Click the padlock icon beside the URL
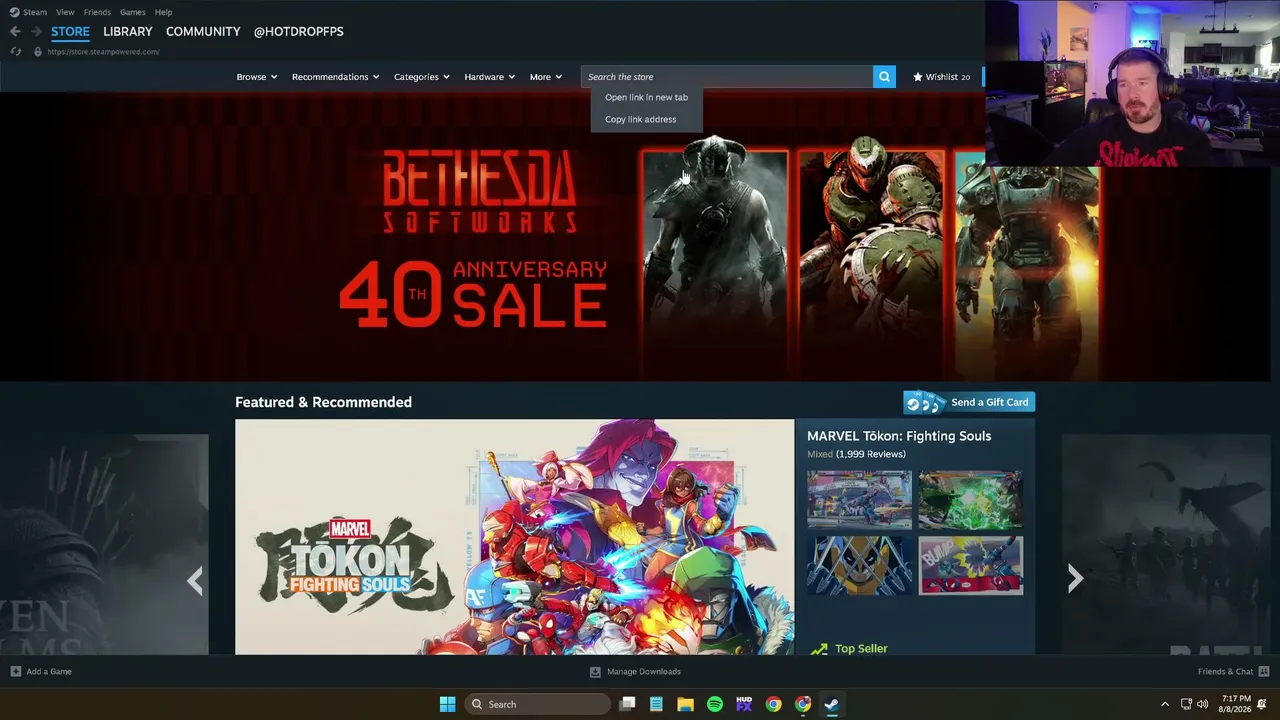1280x720 pixels. 38,52
